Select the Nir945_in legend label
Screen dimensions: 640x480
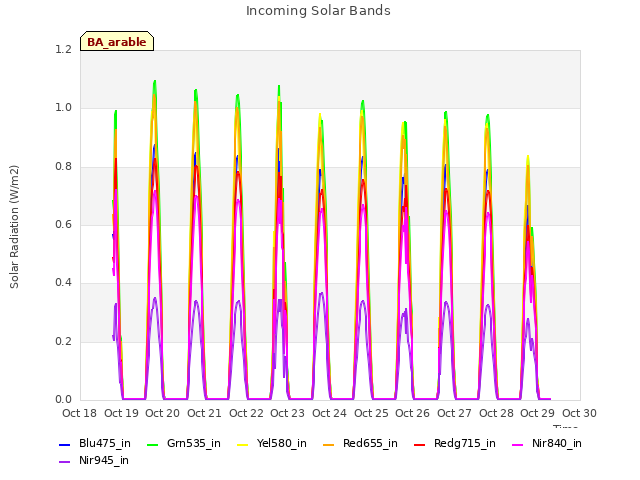[104, 461]
